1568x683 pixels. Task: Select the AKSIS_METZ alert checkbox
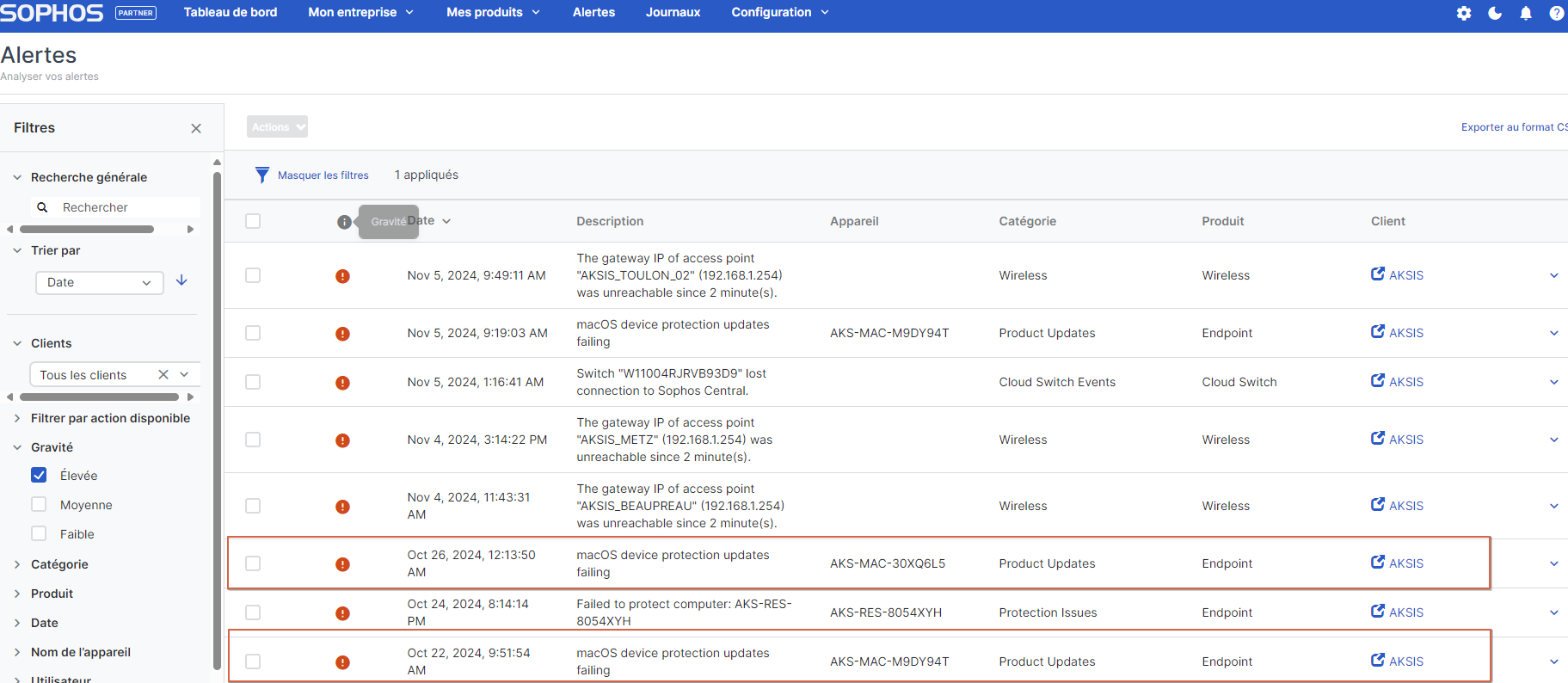(x=253, y=440)
